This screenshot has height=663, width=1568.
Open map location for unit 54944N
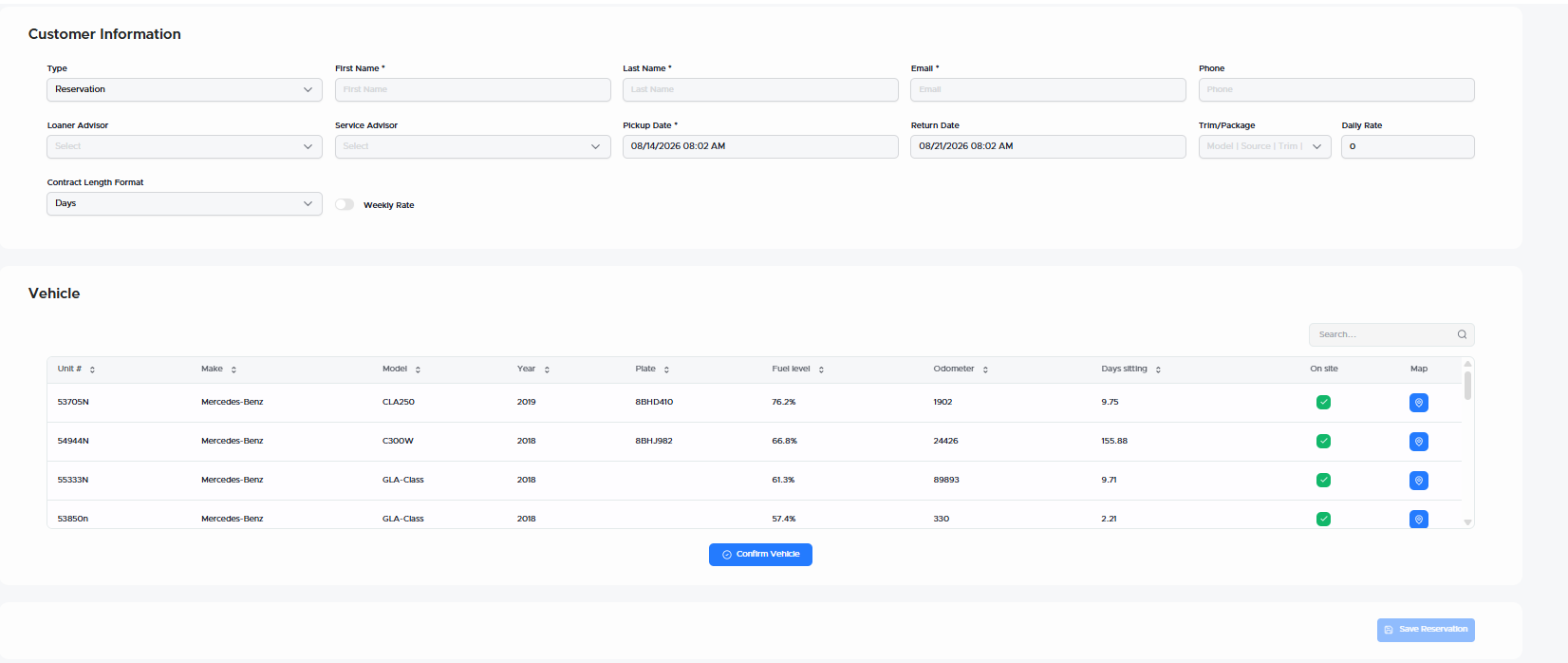point(1419,442)
